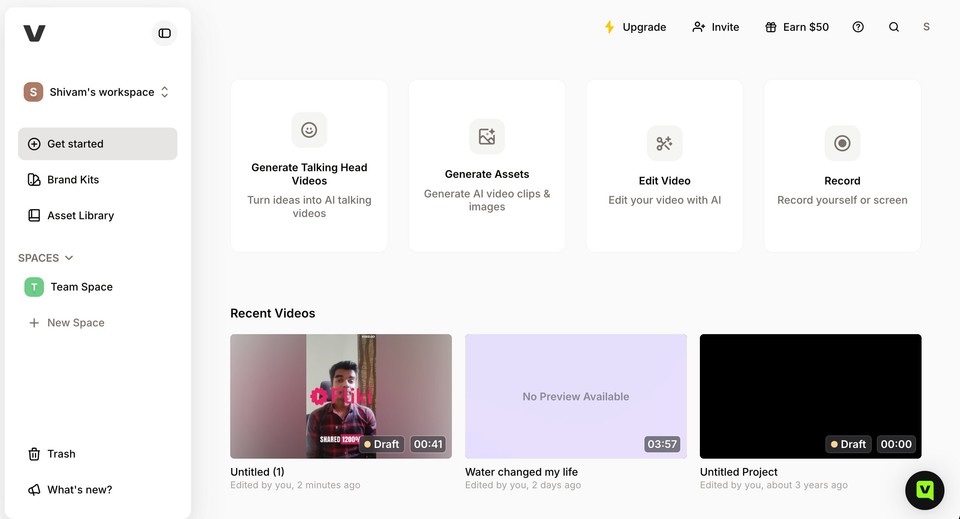Click the 00:00 duration badge

tap(896, 444)
